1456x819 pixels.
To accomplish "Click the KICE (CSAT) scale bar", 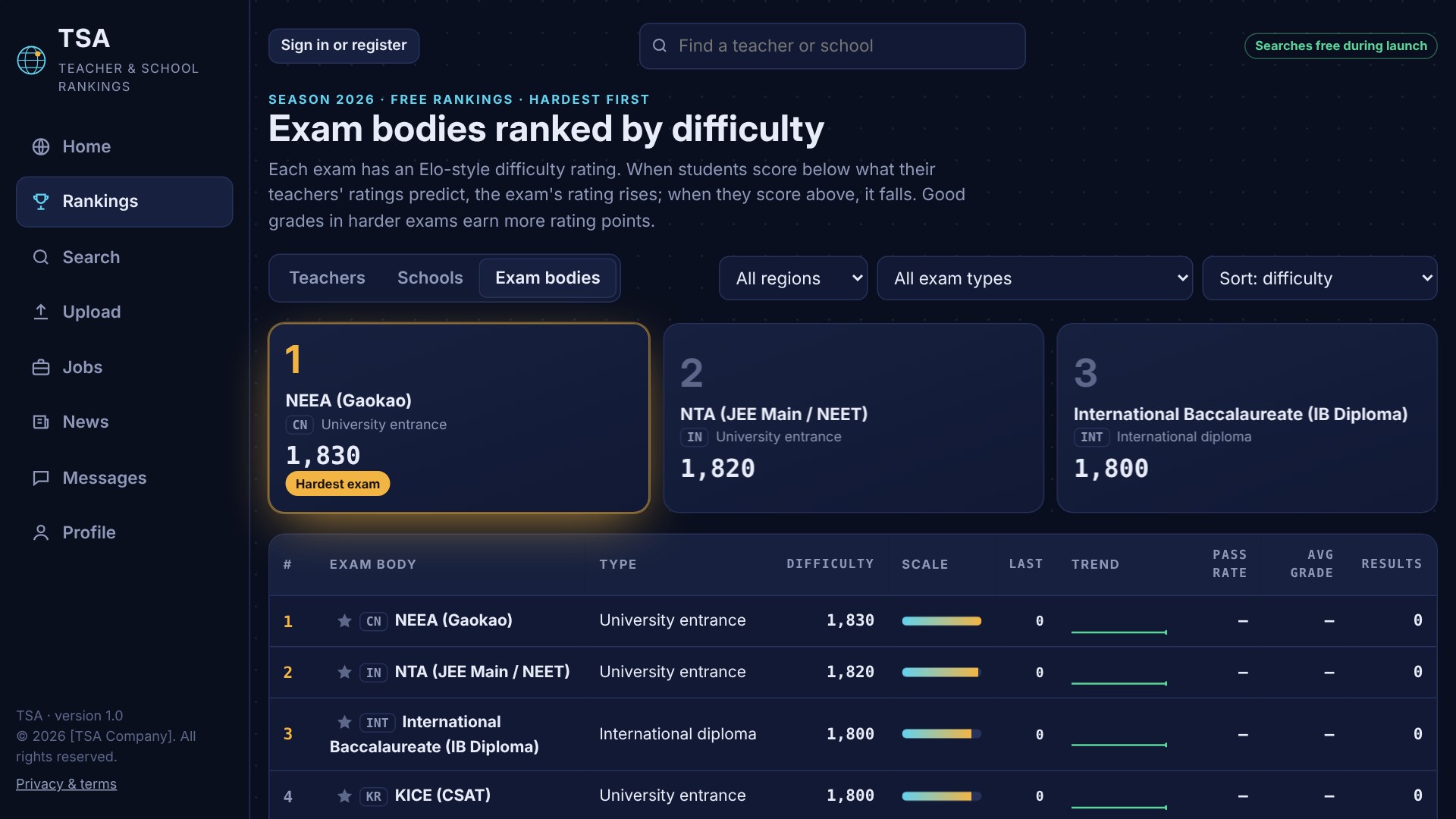I will 941,796.
